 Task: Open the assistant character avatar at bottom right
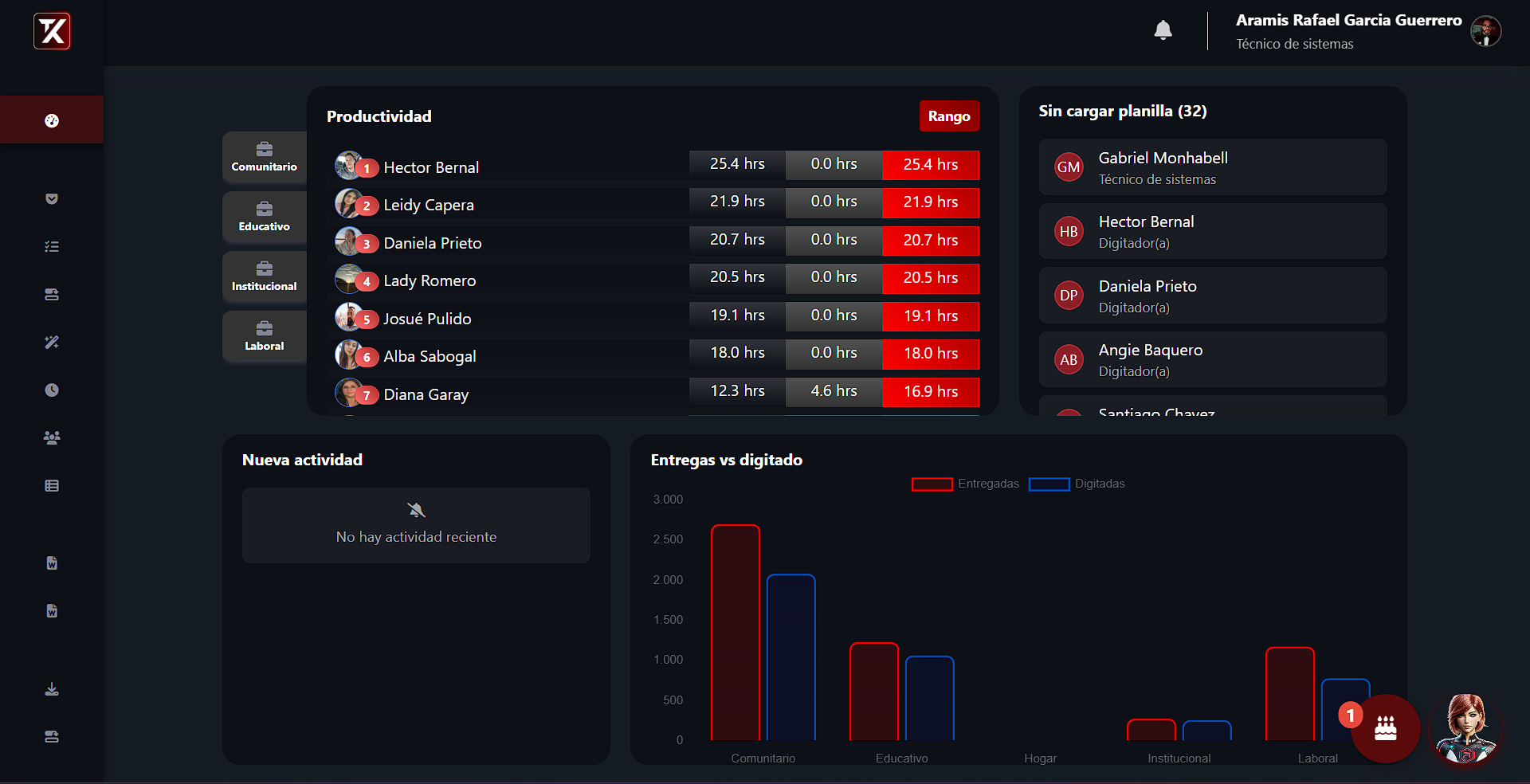pos(1466,728)
